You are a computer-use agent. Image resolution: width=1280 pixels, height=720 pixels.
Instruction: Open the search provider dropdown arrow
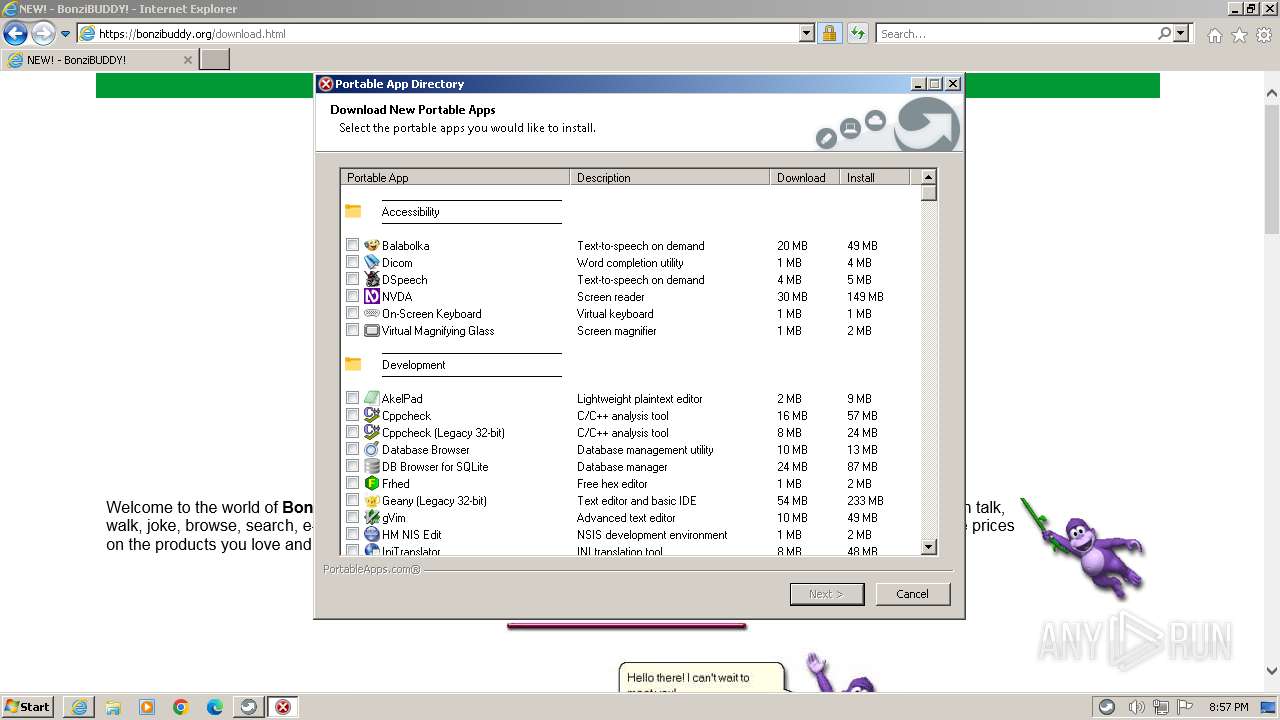click(x=1181, y=34)
